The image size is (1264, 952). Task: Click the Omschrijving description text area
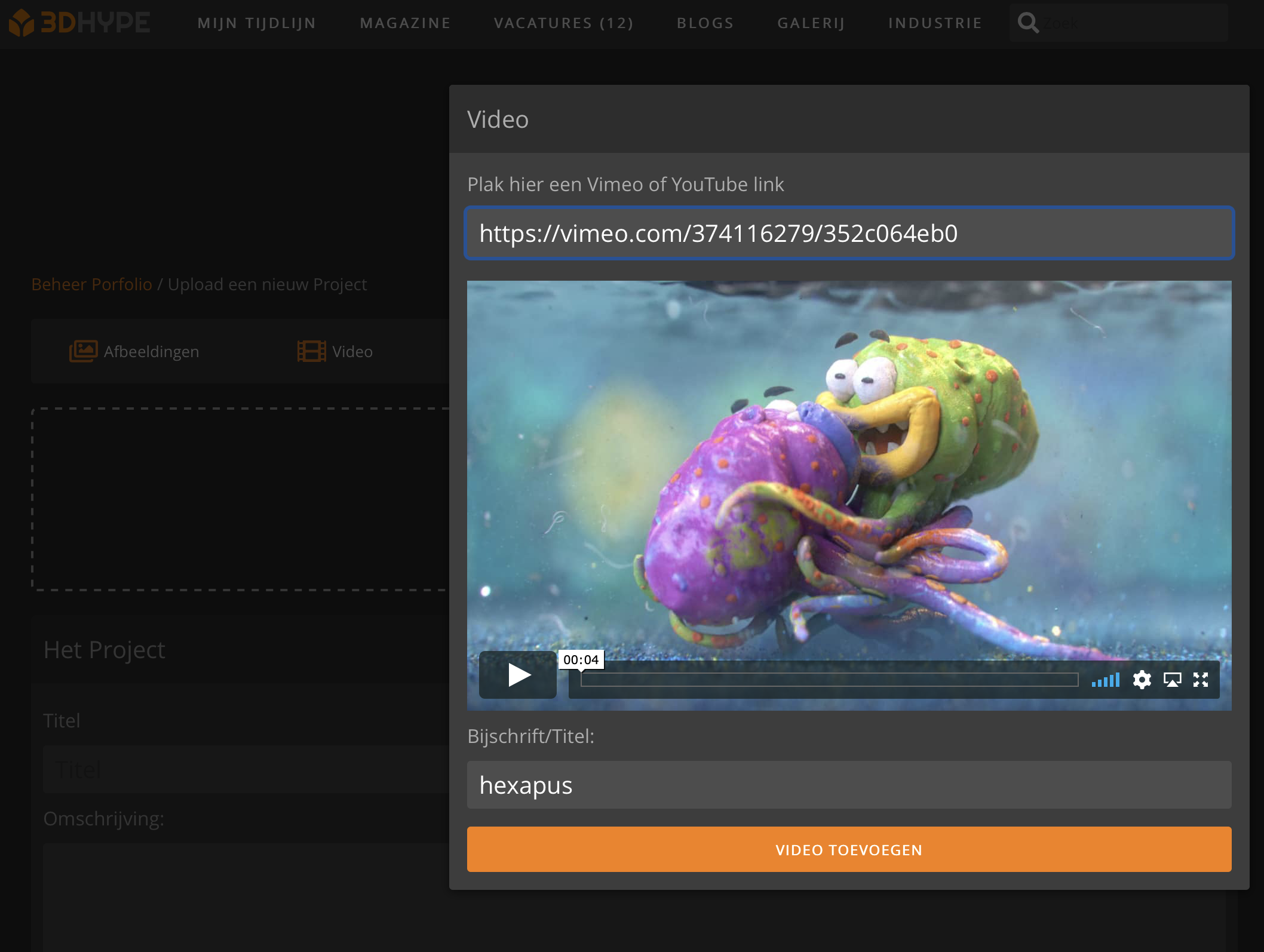tap(246, 897)
